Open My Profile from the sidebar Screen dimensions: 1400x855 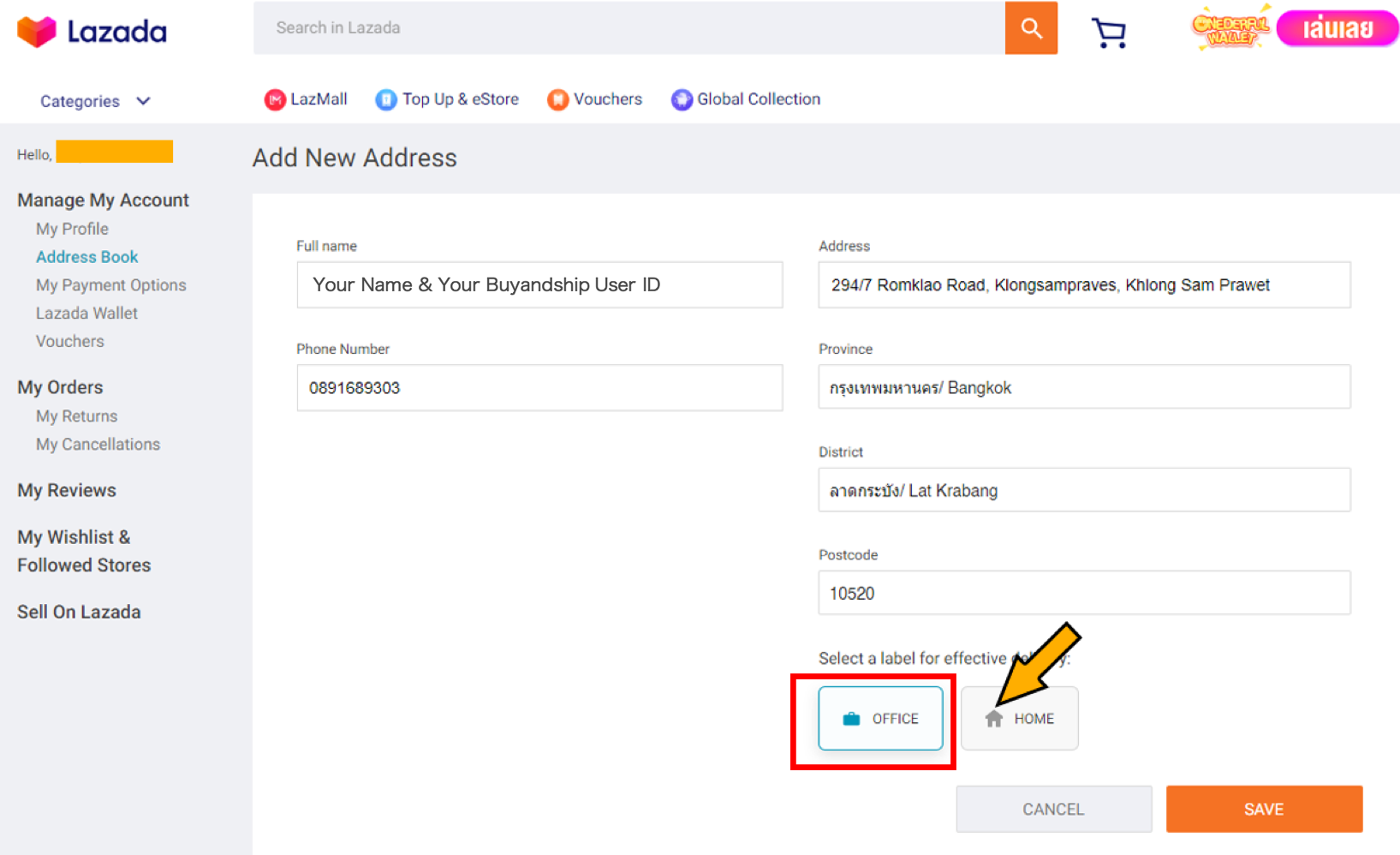(x=72, y=228)
